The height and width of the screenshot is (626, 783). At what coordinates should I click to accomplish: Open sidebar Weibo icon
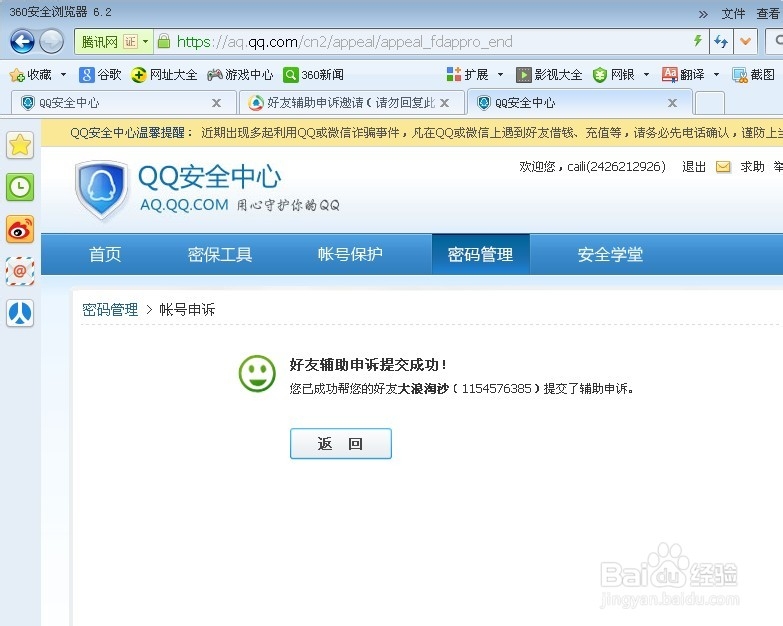tap(20, 229)
